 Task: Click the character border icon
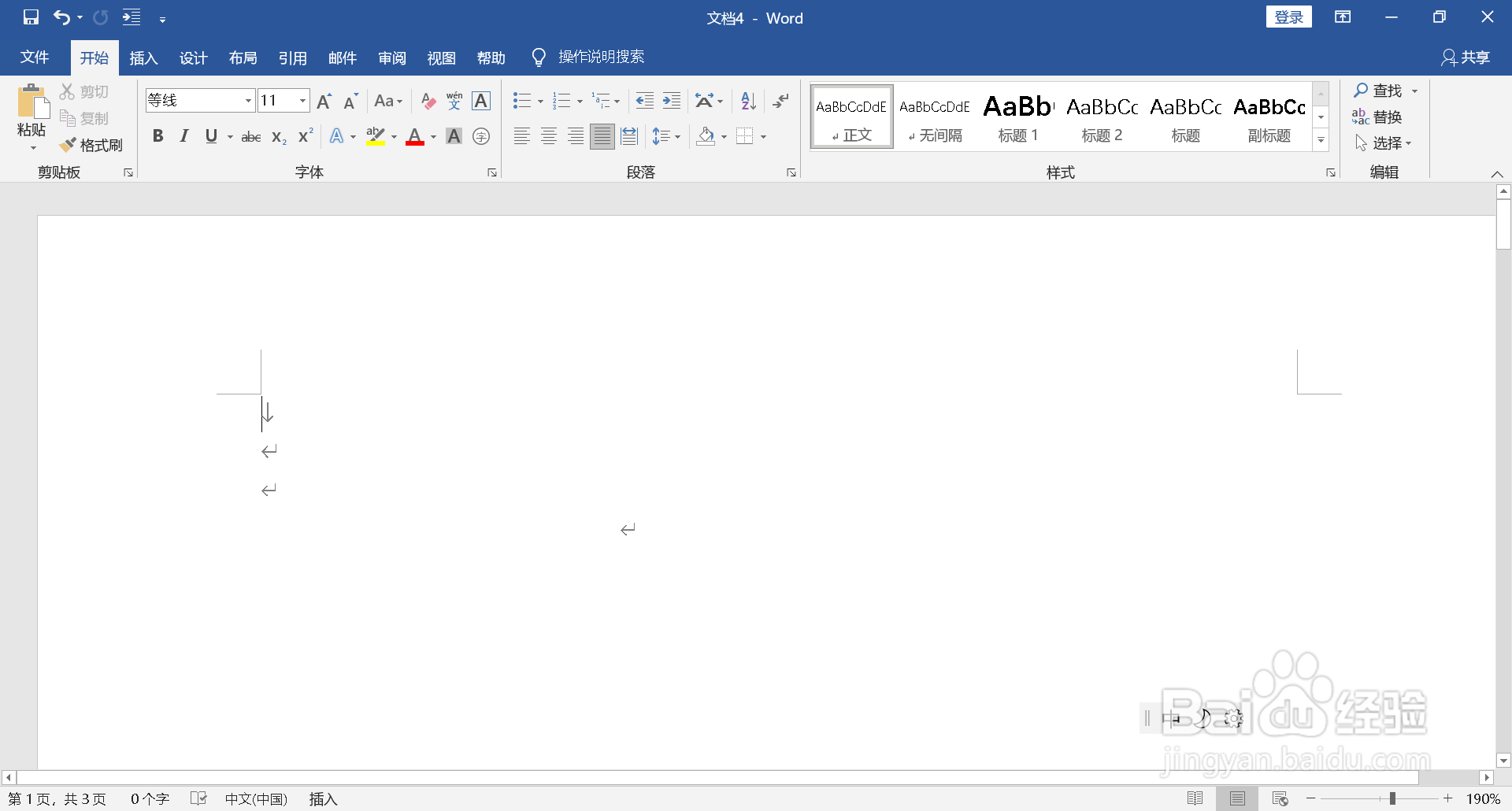coord(481,101)
